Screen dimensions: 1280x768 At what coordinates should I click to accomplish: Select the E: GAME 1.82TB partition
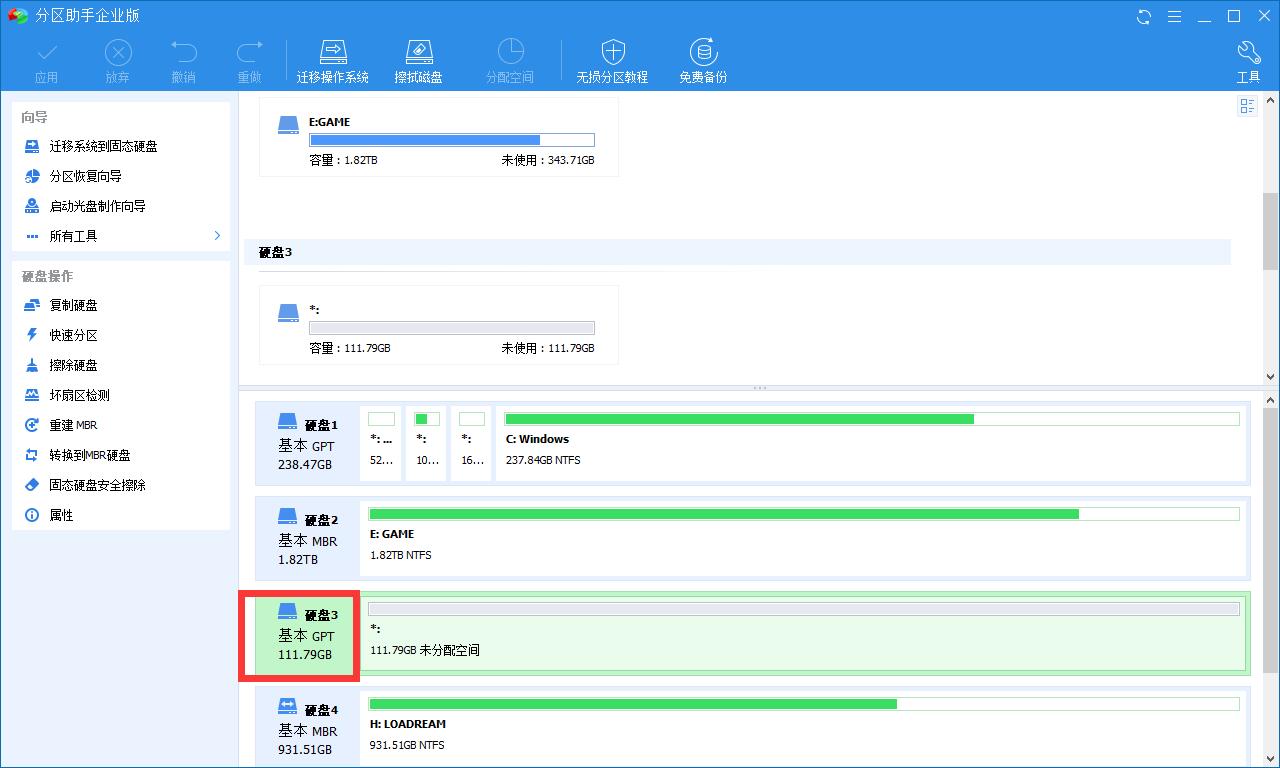point(804,538)
